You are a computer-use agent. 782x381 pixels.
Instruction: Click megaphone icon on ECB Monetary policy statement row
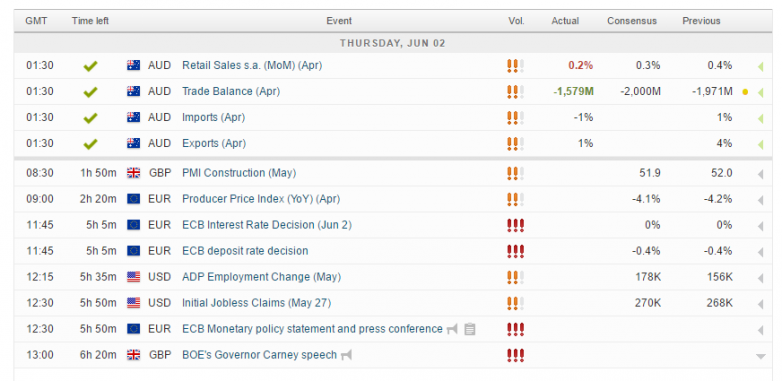pos(452,329)
